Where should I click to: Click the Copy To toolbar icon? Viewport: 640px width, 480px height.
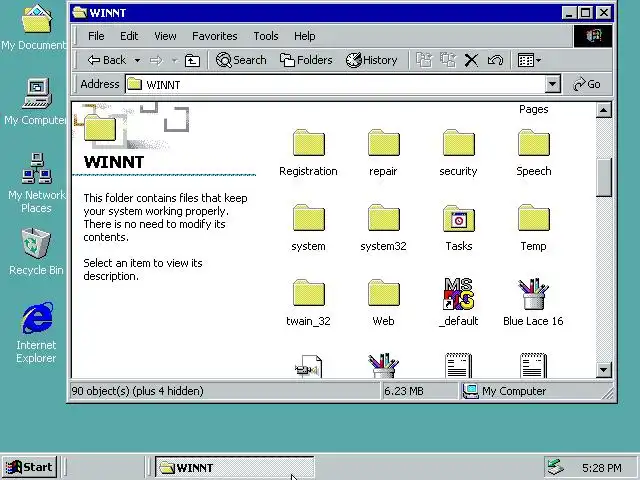448,60
